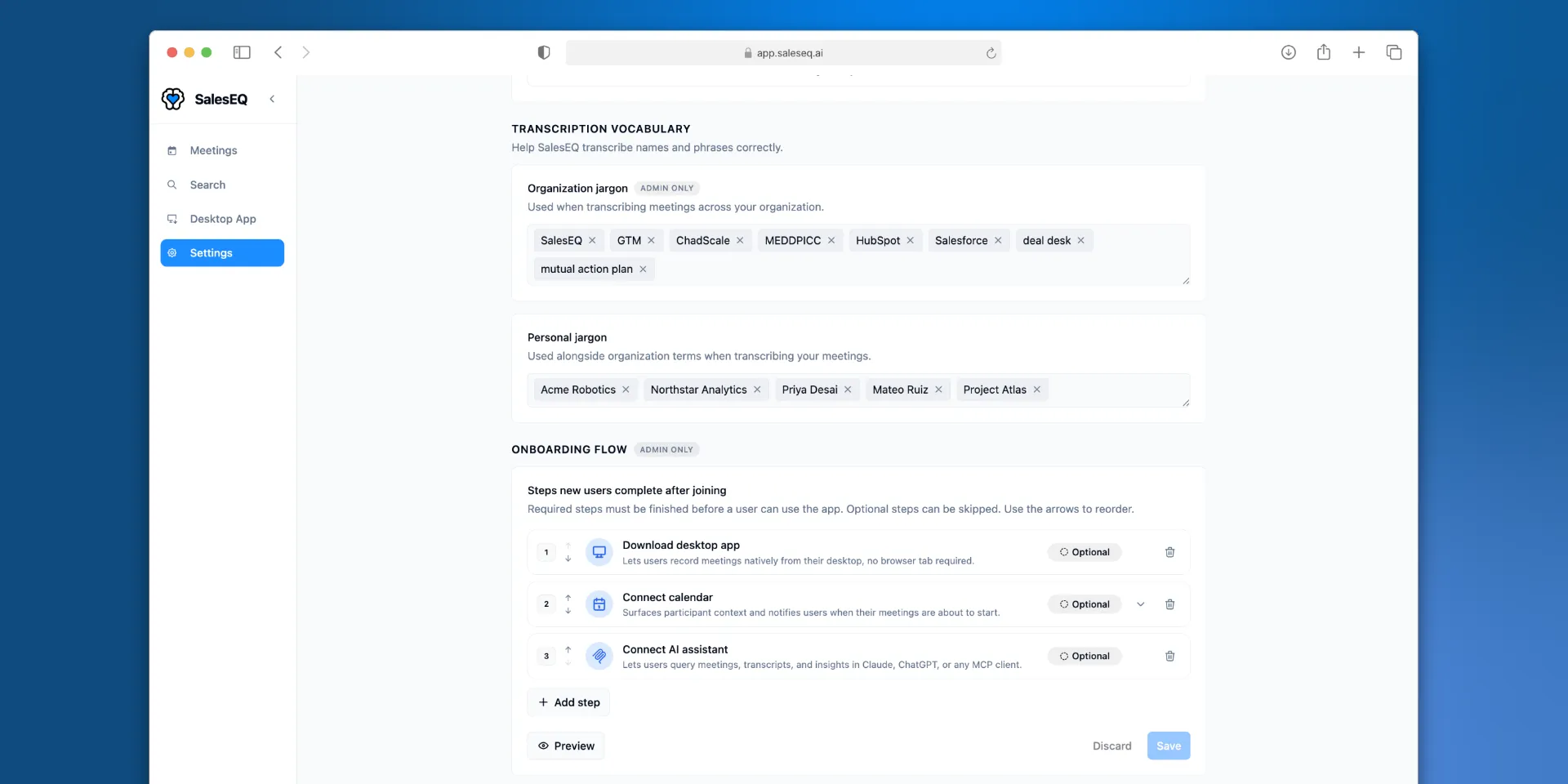Move Connect calendar step up
1568x784 pixels.
[x=568, y=598]
